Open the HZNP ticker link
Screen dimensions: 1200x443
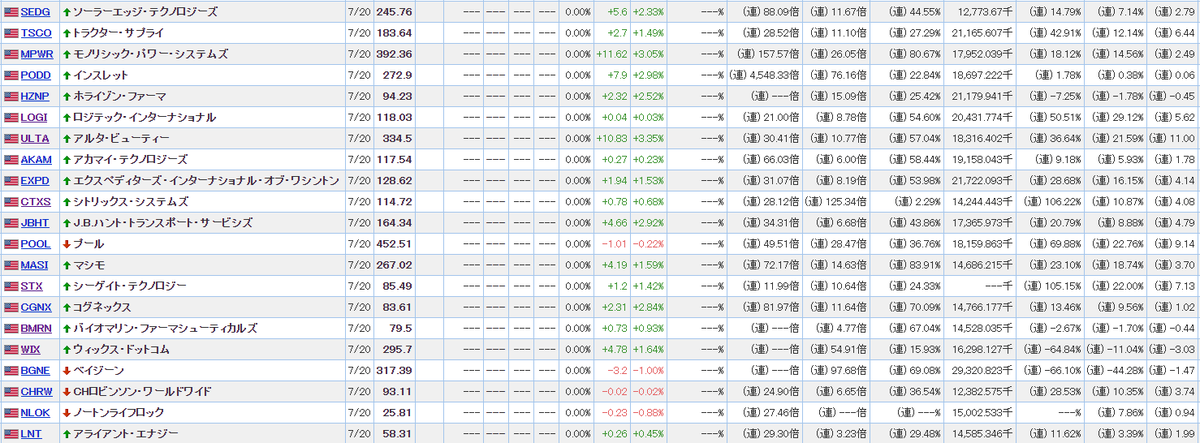pyautogui.click(x=35, y=97)
